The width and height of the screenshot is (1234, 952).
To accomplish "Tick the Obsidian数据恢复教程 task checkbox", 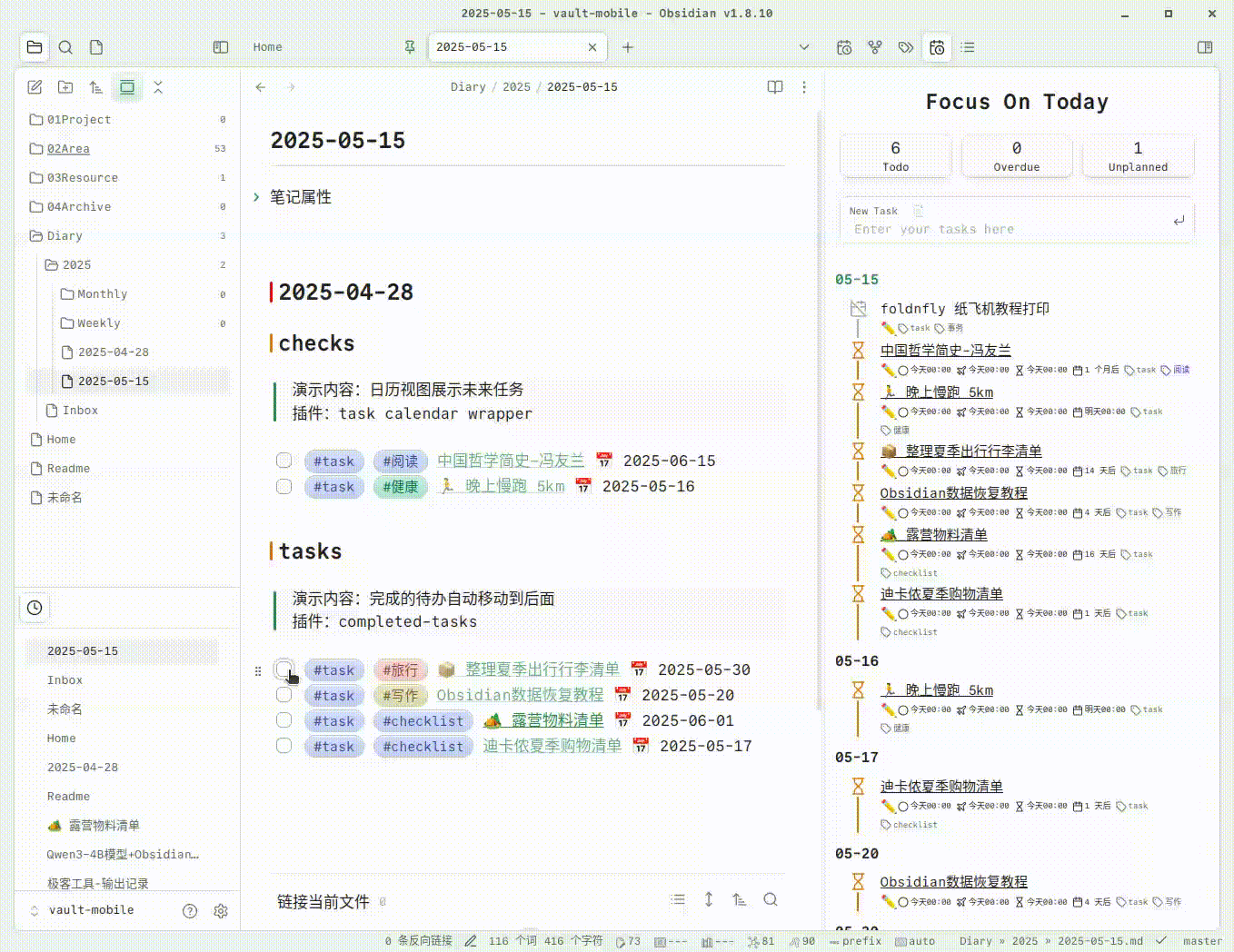I will [284, 695].
